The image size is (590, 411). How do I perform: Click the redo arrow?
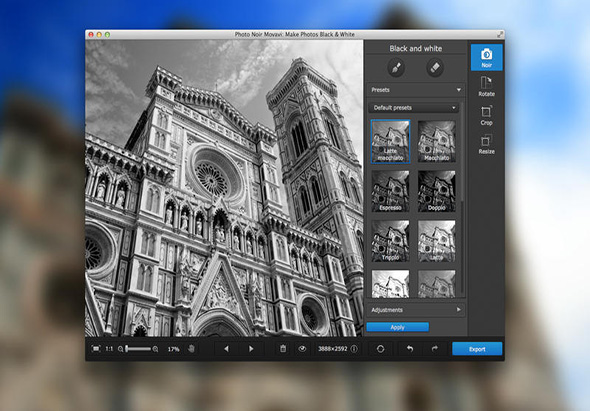pyautogui.click(x=435, y=349)
